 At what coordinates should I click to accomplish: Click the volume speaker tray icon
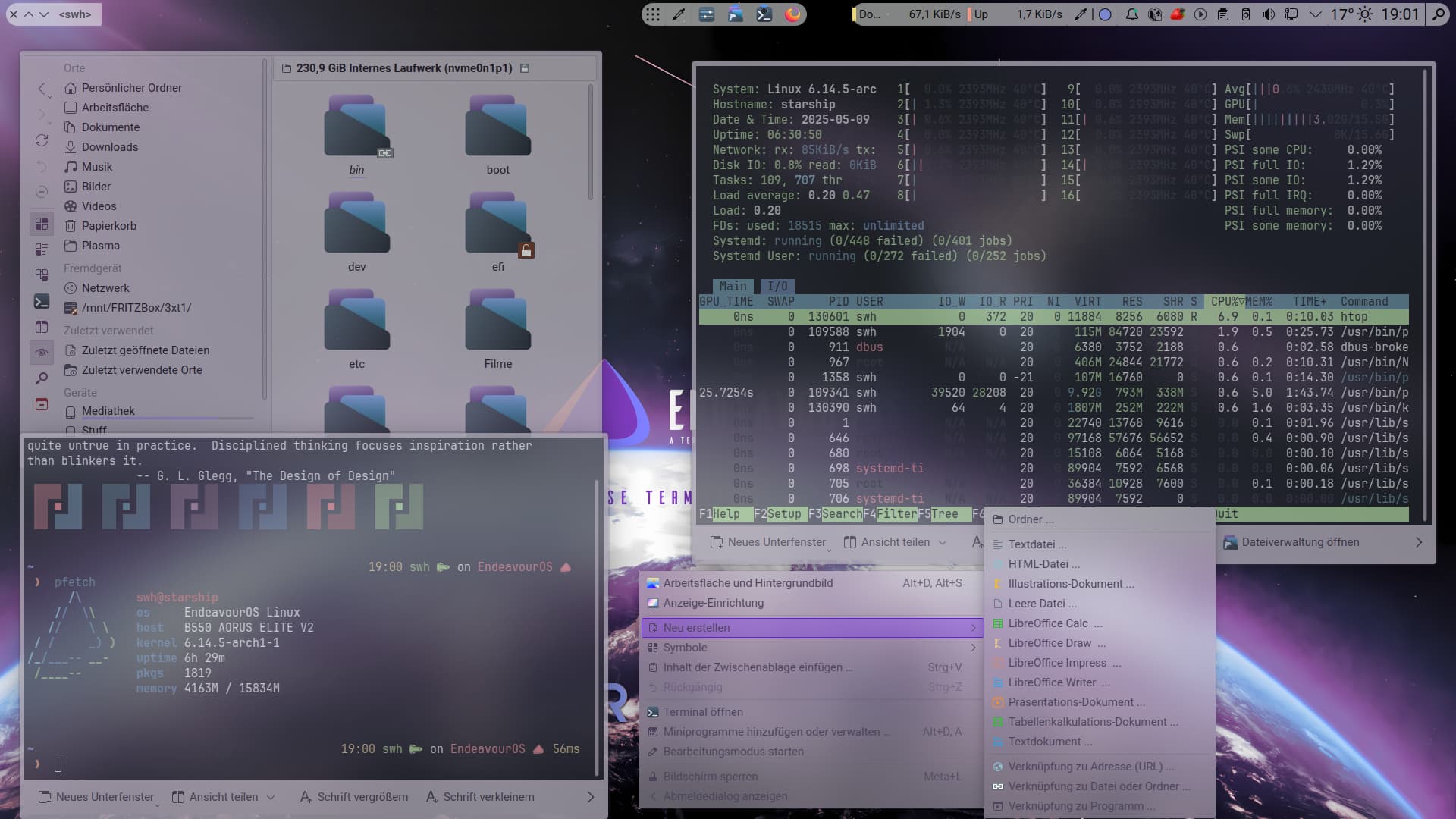(x=1268, y=14)
